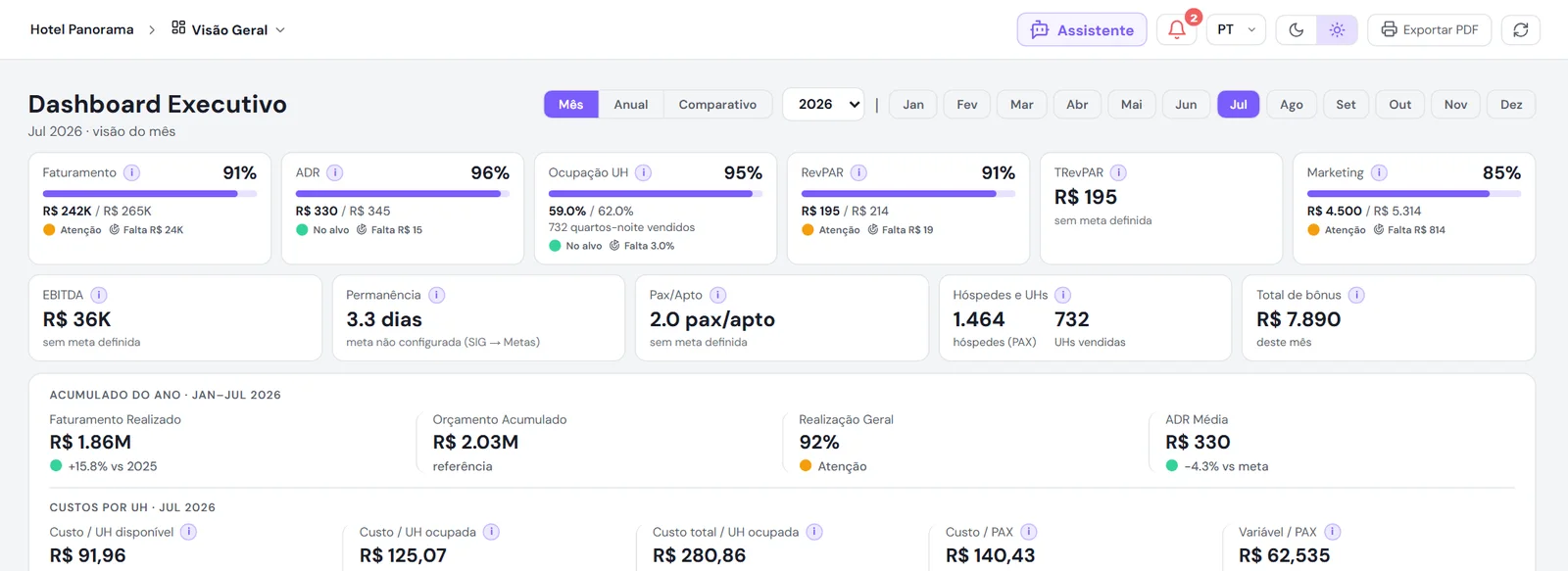Show info for TRevPAR

pyautogui.click(x=1118, y=172)
